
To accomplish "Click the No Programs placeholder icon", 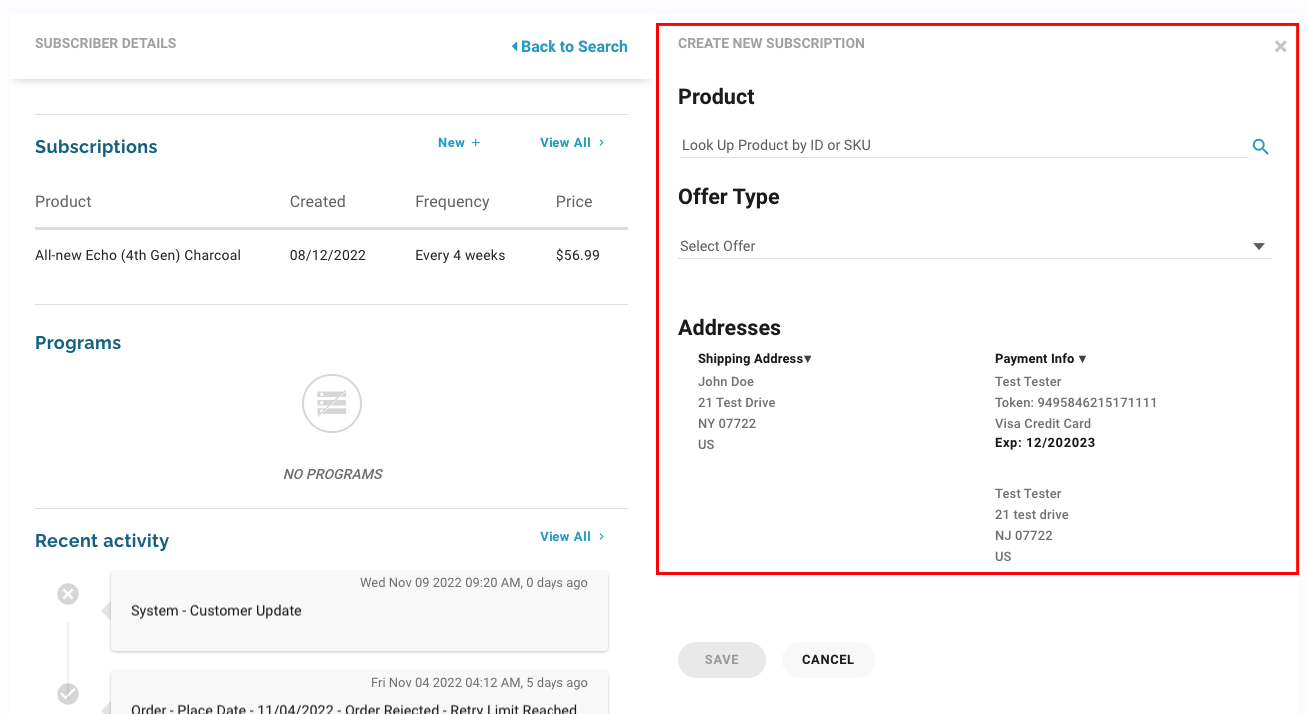I will (332, 404).
